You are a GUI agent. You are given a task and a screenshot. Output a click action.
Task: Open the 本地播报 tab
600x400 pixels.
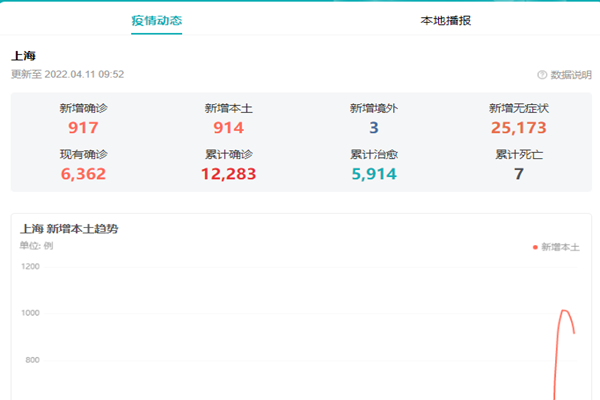point(446,20)
